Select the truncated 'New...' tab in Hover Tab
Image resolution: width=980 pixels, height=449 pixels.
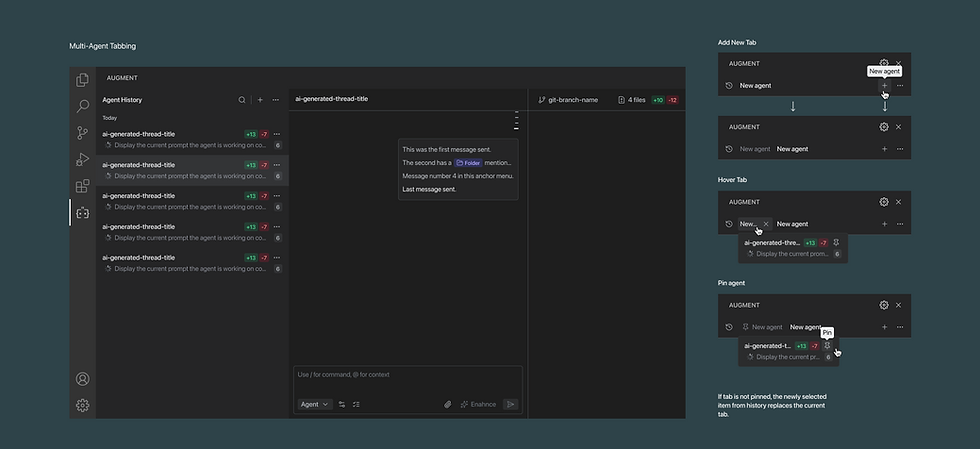tap(748, 224)
